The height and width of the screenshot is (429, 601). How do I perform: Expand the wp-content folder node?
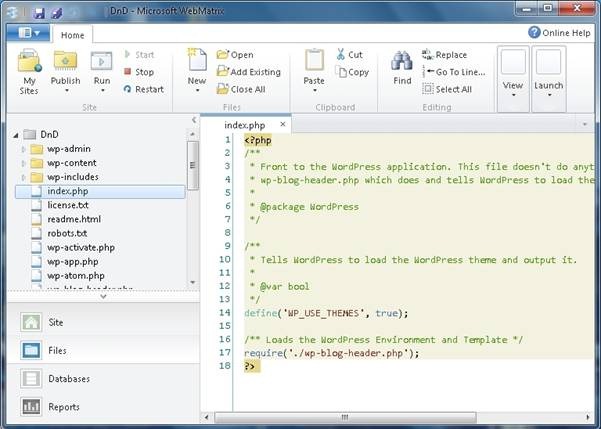tap(24, 162)
